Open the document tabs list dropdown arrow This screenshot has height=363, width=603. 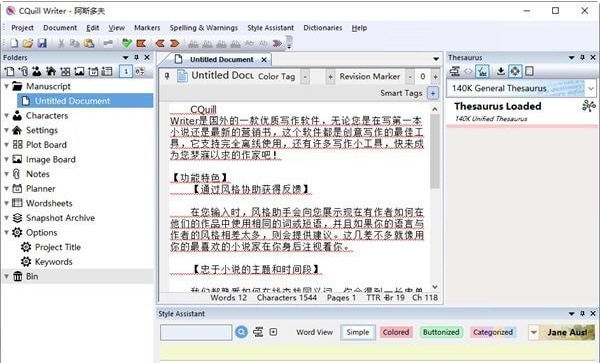(x=436, y=59)
